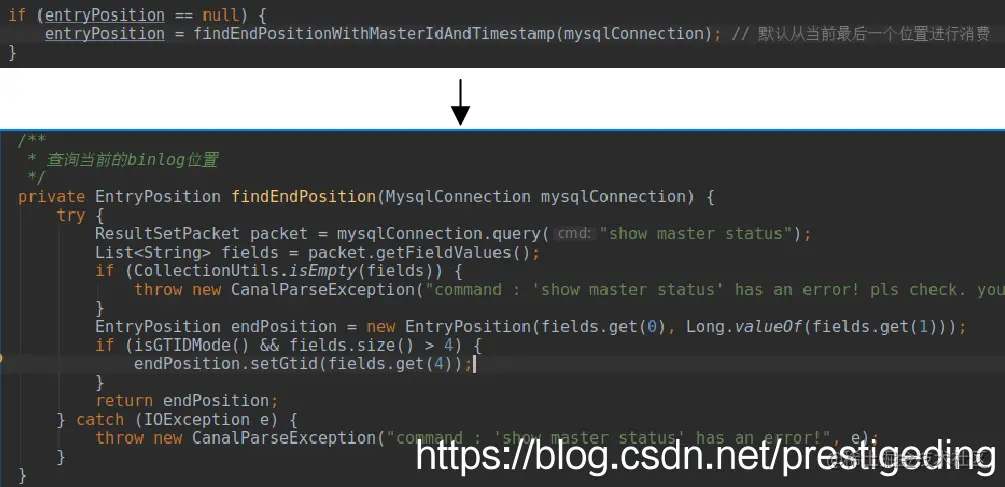
Task: Click the CollectionUtils.isEmpty call
Action: (x=244, y=271)
